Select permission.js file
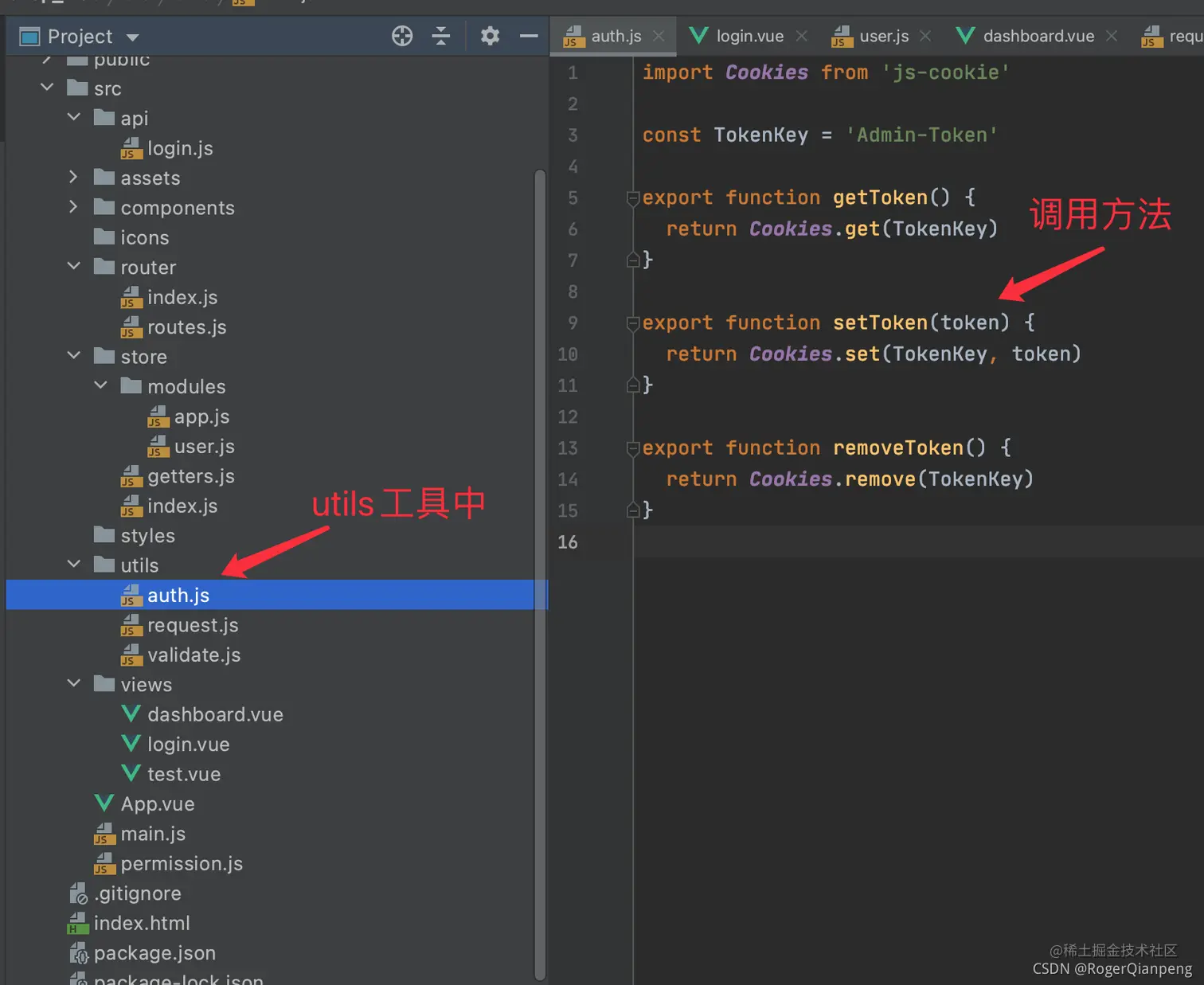Screen dimensions: 1204x985 point(168,863)
